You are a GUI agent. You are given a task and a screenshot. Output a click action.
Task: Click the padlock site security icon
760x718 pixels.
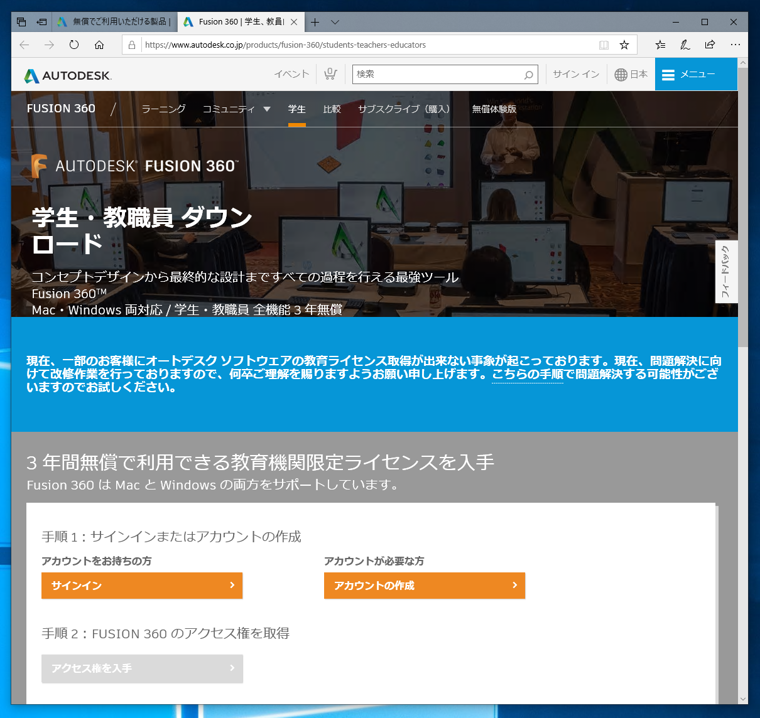(x=131, y=45)
